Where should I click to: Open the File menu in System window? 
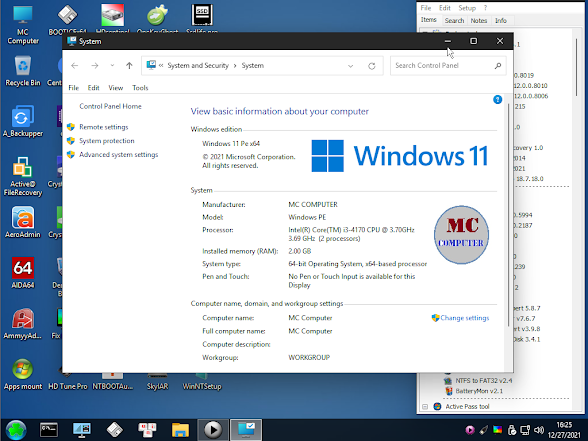click(x=74, y=88)
